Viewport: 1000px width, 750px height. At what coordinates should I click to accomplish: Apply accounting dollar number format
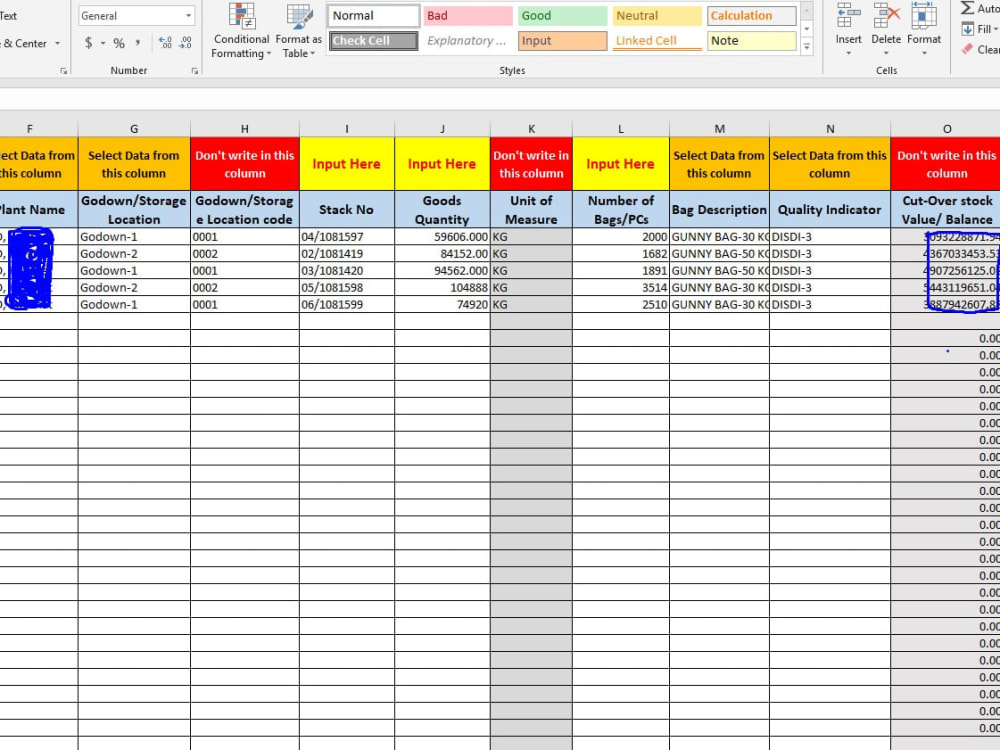pyautogui.click(x=89, y=43)
